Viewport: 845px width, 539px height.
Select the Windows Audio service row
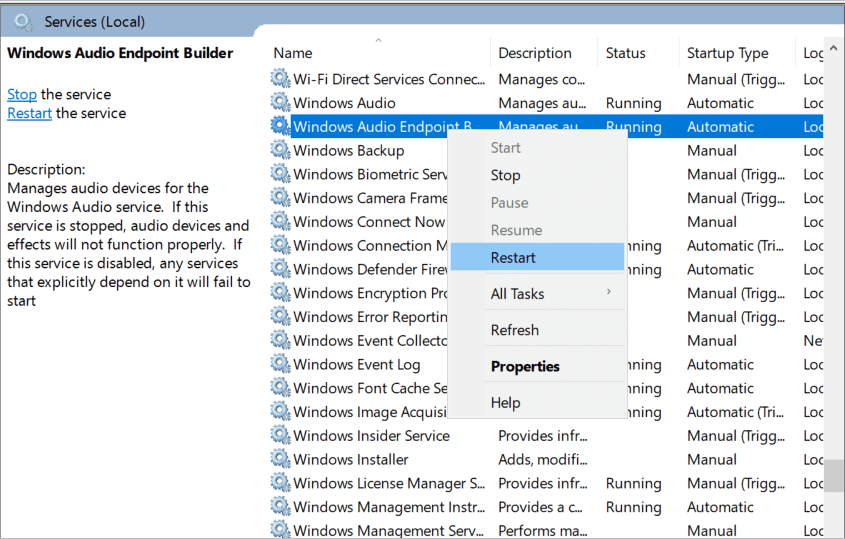point(546,102)
